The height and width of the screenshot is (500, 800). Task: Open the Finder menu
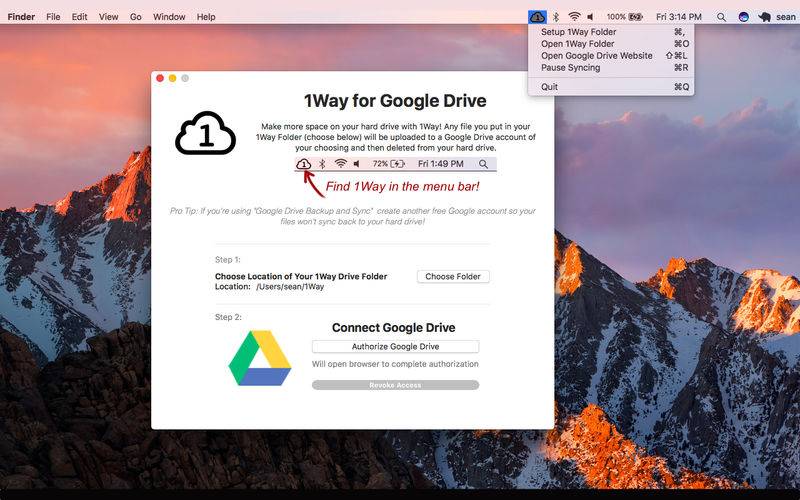coord(21,17)
